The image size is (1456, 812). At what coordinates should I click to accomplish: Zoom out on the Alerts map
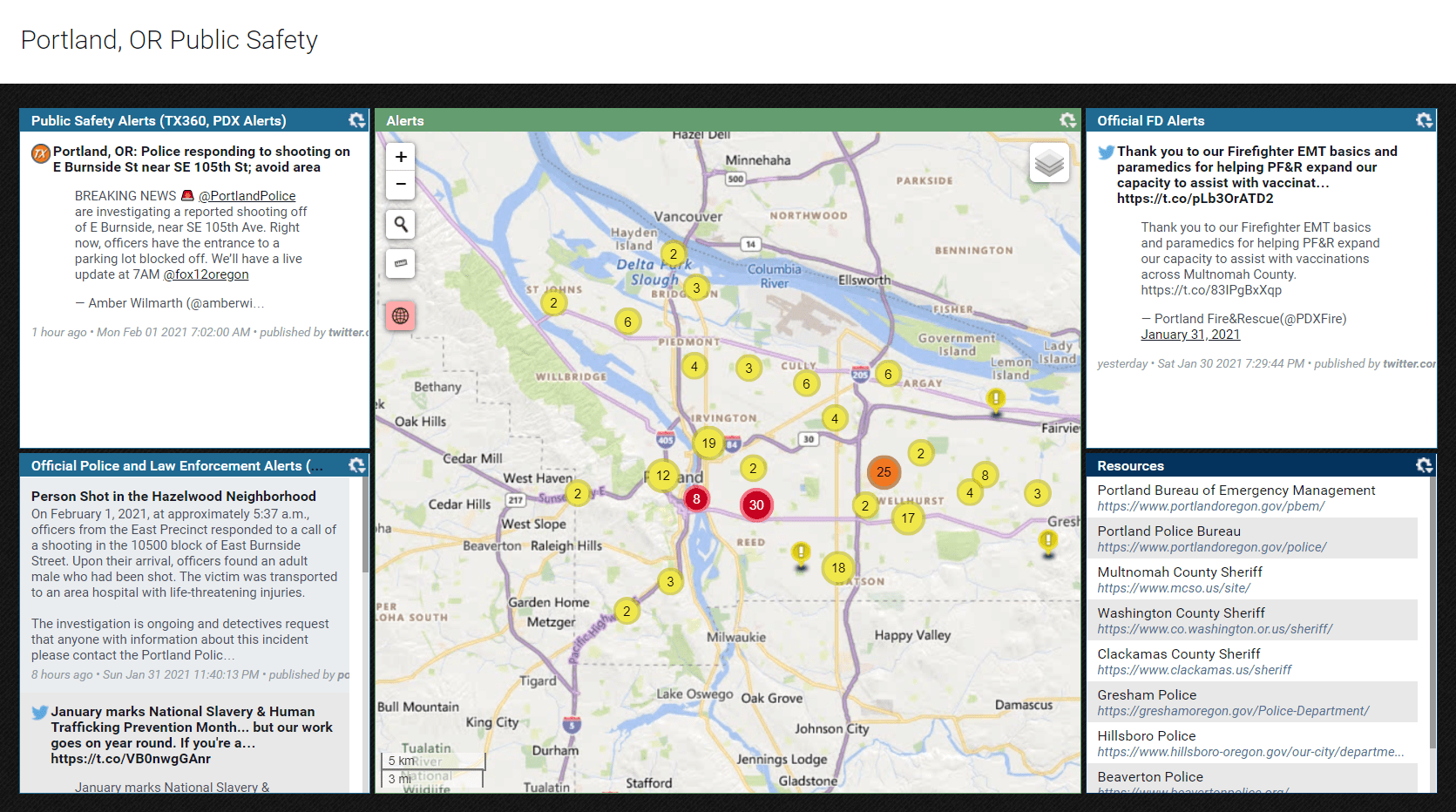point(401,184)
